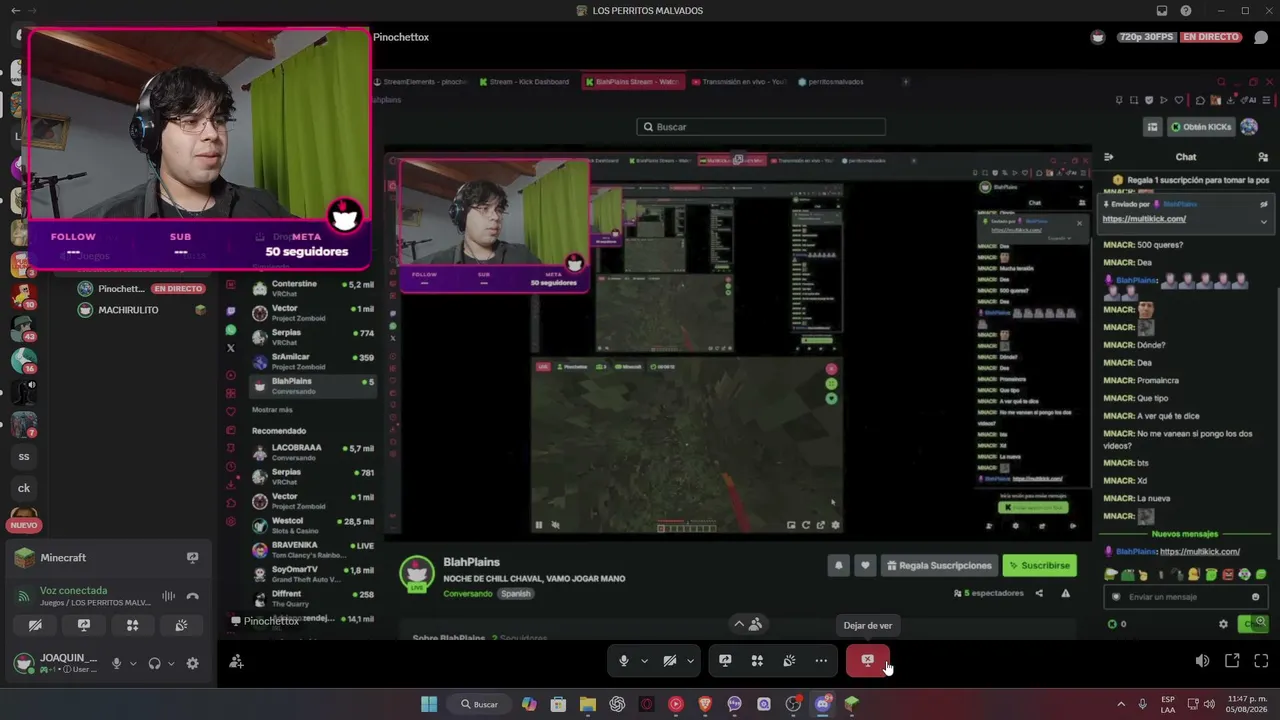Share your screen from the stream control bar
Screen dimensions: 1280x720
[x=725, y=661]
